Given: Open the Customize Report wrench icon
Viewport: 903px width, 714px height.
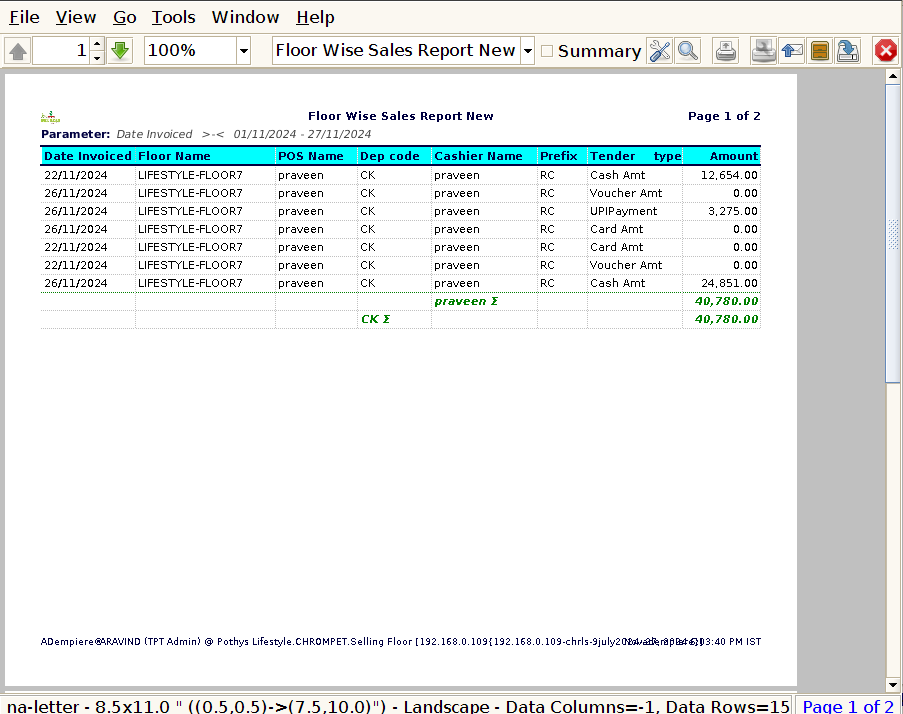Looking at the screenshot, I should coord(659,51).
